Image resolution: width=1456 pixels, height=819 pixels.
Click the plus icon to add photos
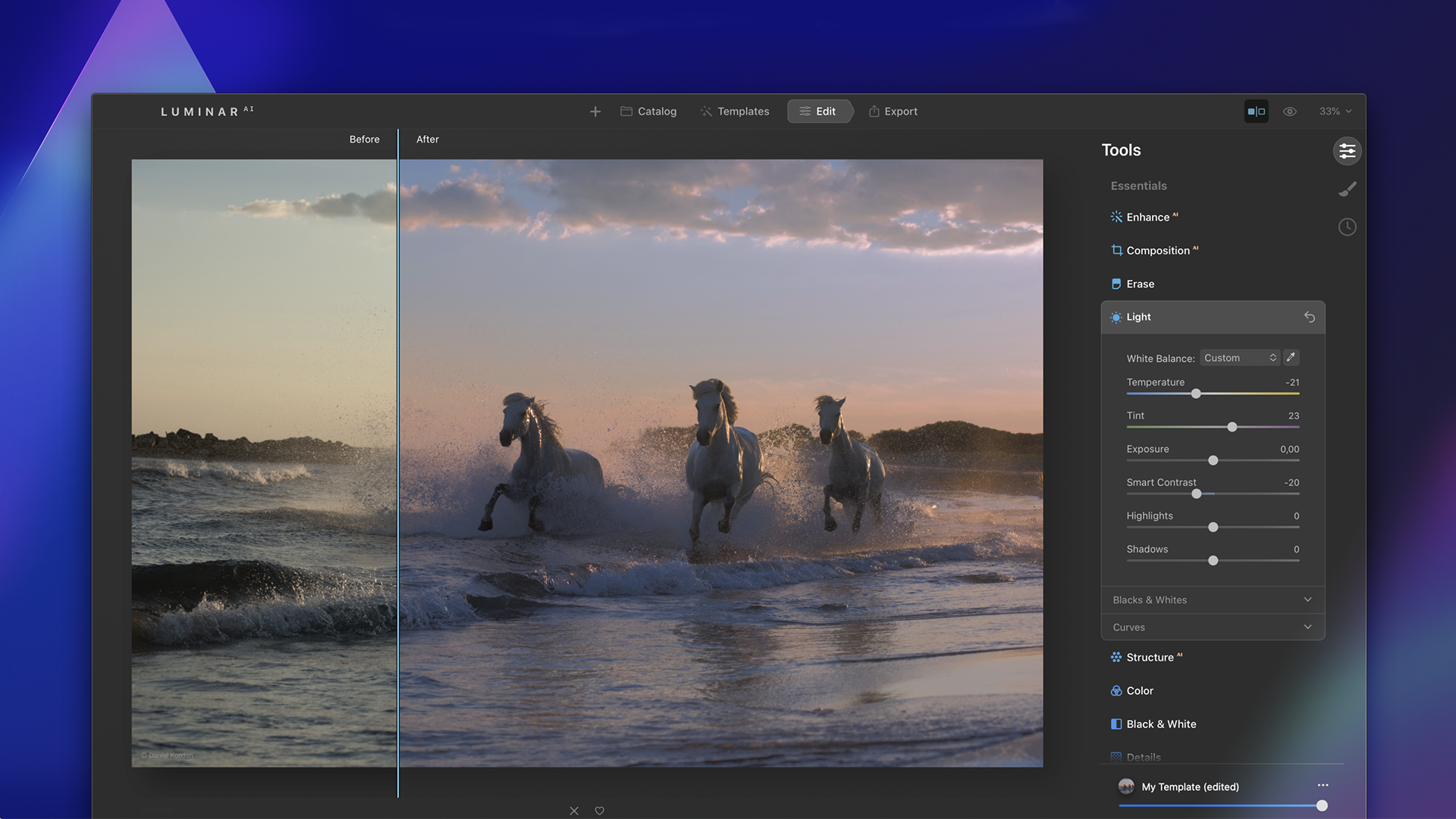point(595,111)
